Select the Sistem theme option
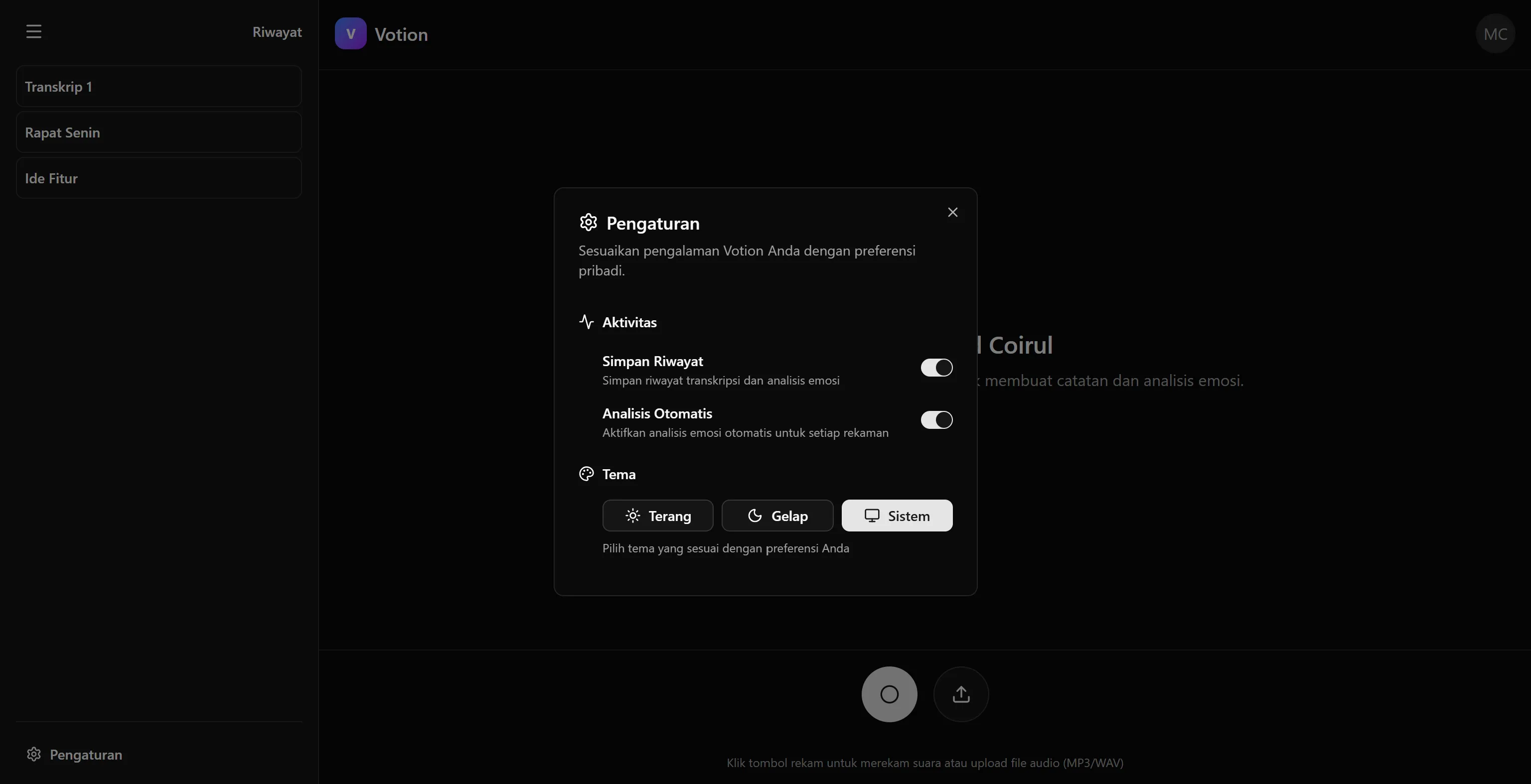The image size is (1531, 784). (897, 515)
